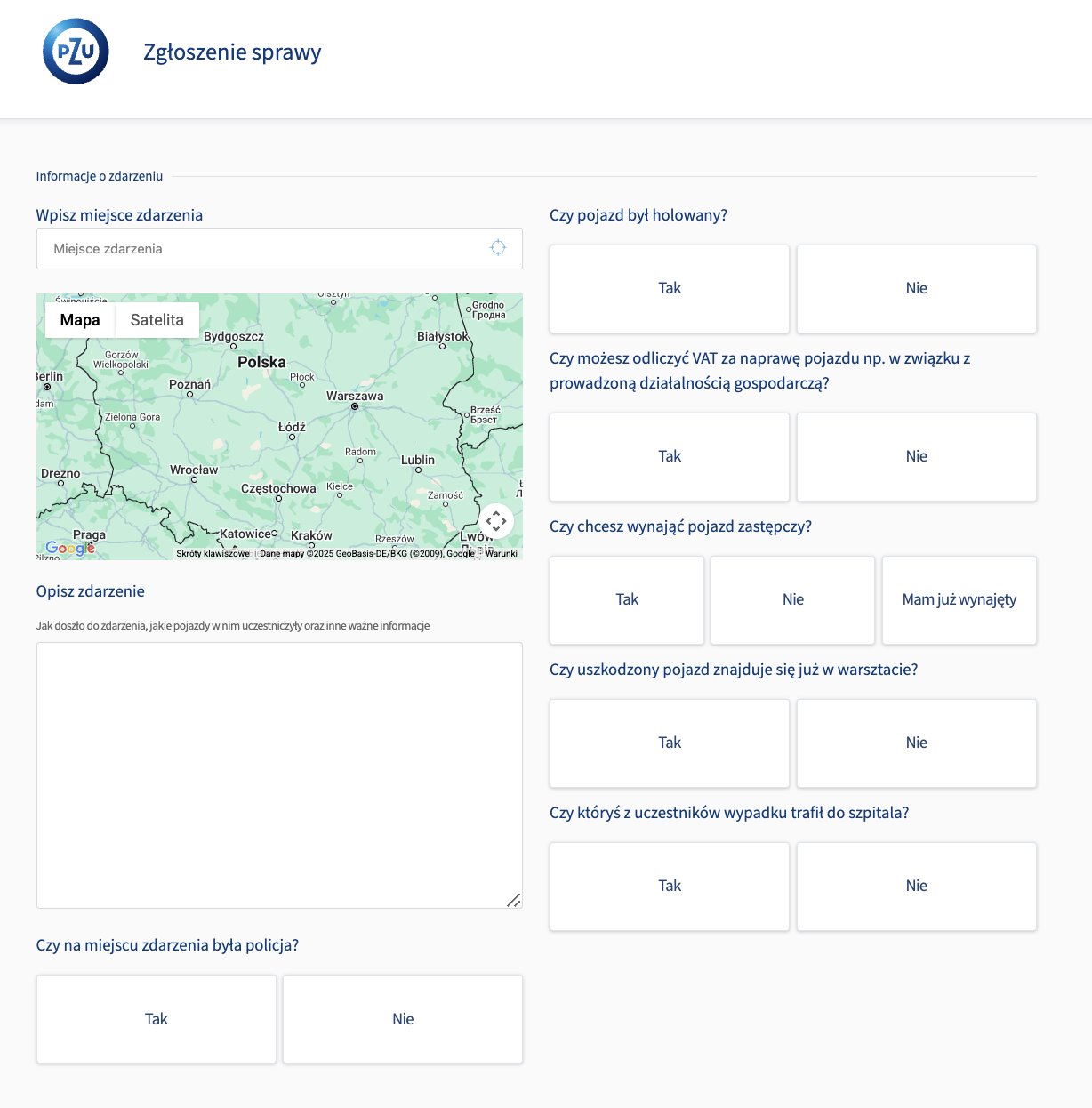The image size is (1092, 1108).
Task: Click Skróty klawiszowe on the map
Action: click(x=213, y=553)
